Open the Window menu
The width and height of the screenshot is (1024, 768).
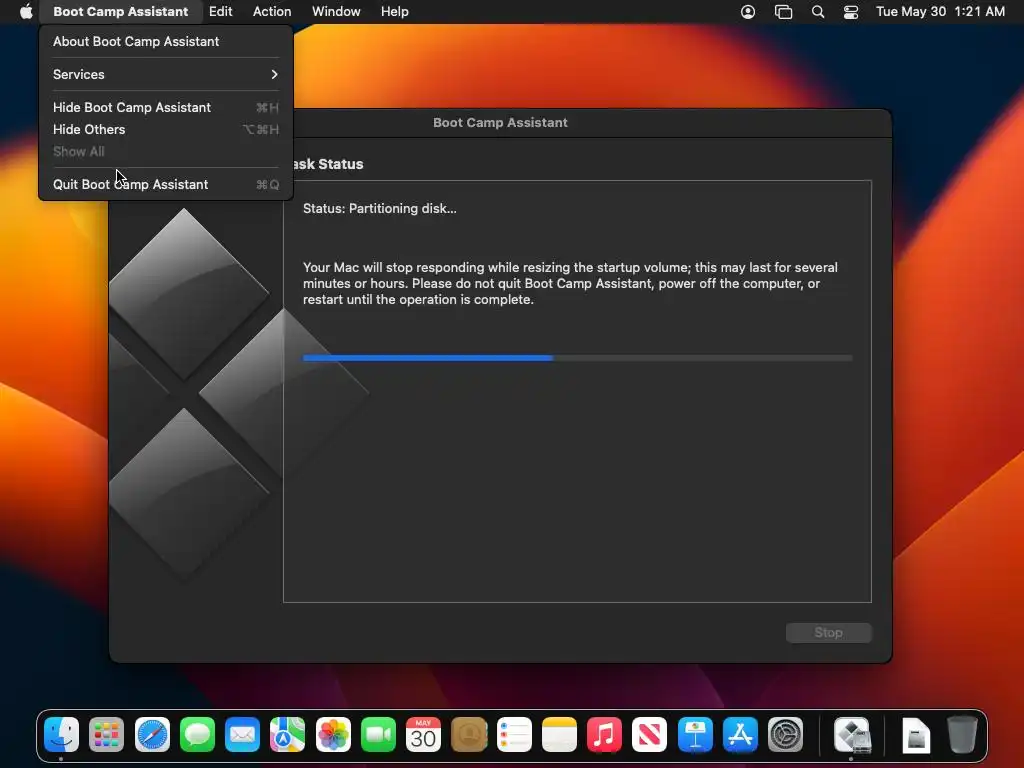coord(336,12)
